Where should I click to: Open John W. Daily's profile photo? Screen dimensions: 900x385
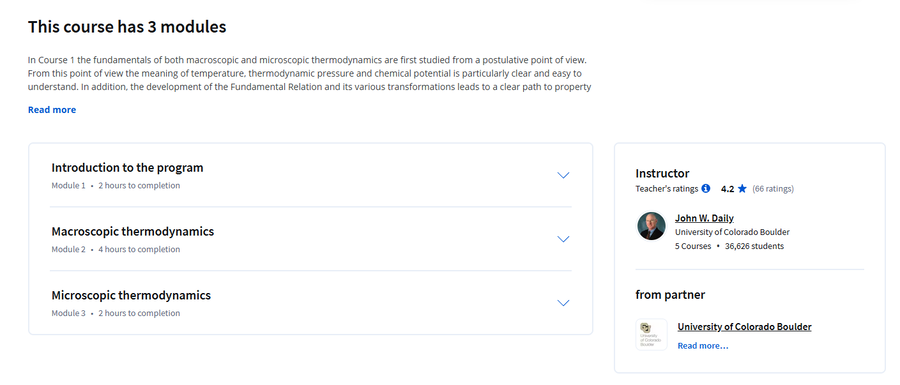(x=651, y=226)
